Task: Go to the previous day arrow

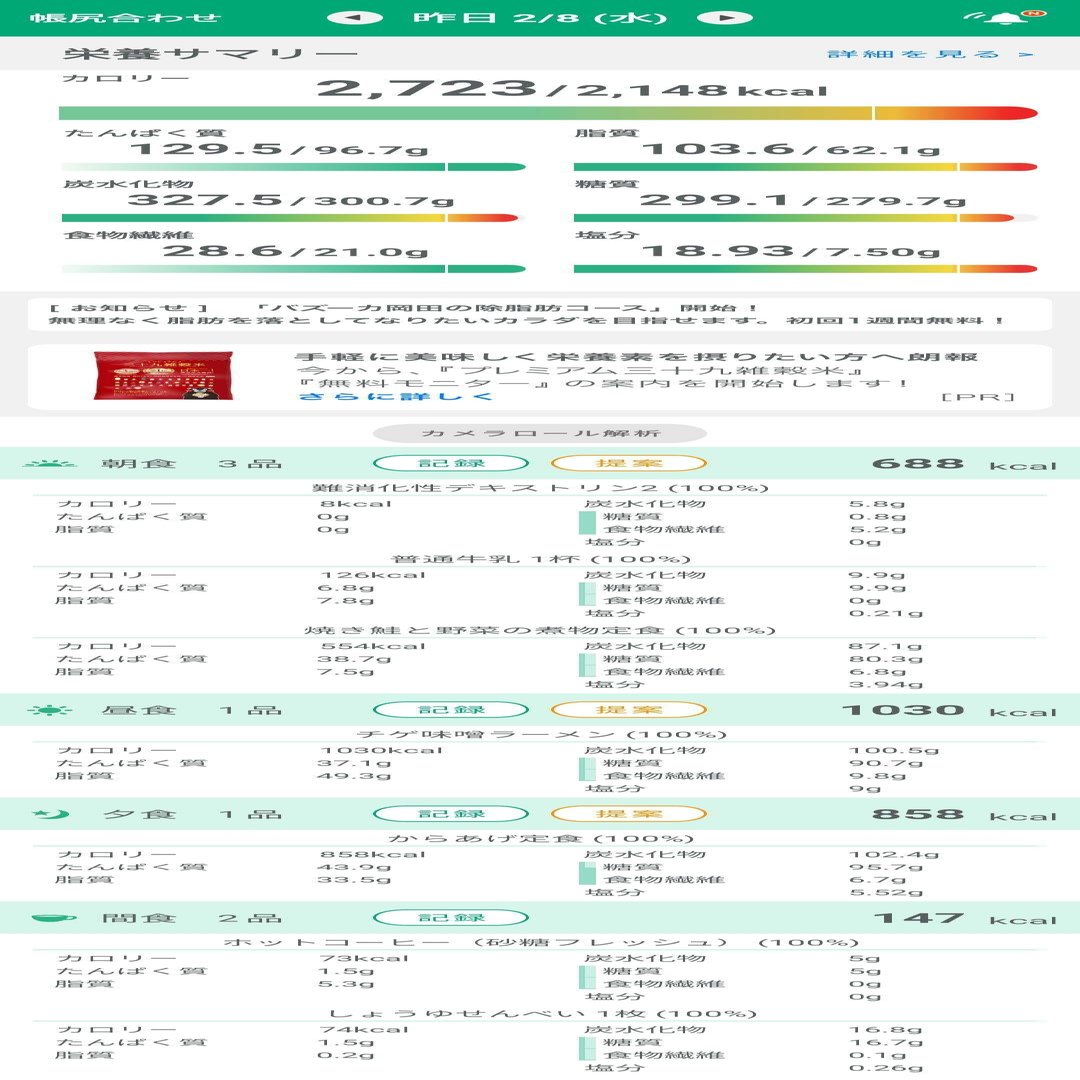Action: pos(354,18)
